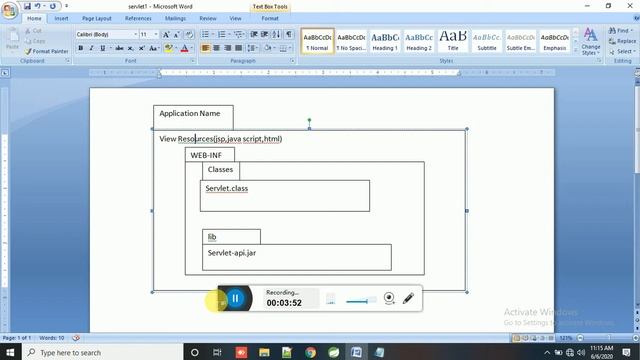Screen dimensions: 640x360
Task: Open File Explorer from taskbar
Action: (264, 352)
